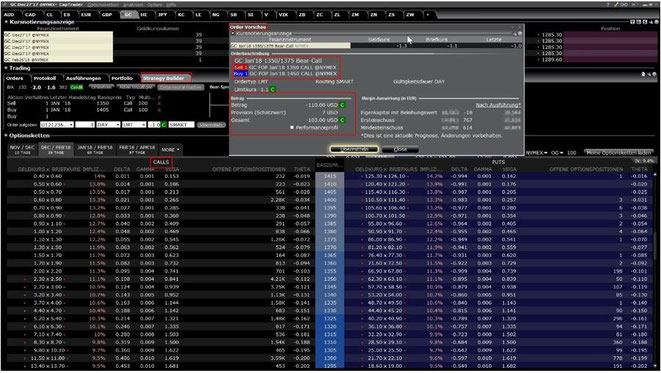661x373 pixels.
Task: Select the FEB'18 / APR'18 expiry tab
Action: pos(137,150)
